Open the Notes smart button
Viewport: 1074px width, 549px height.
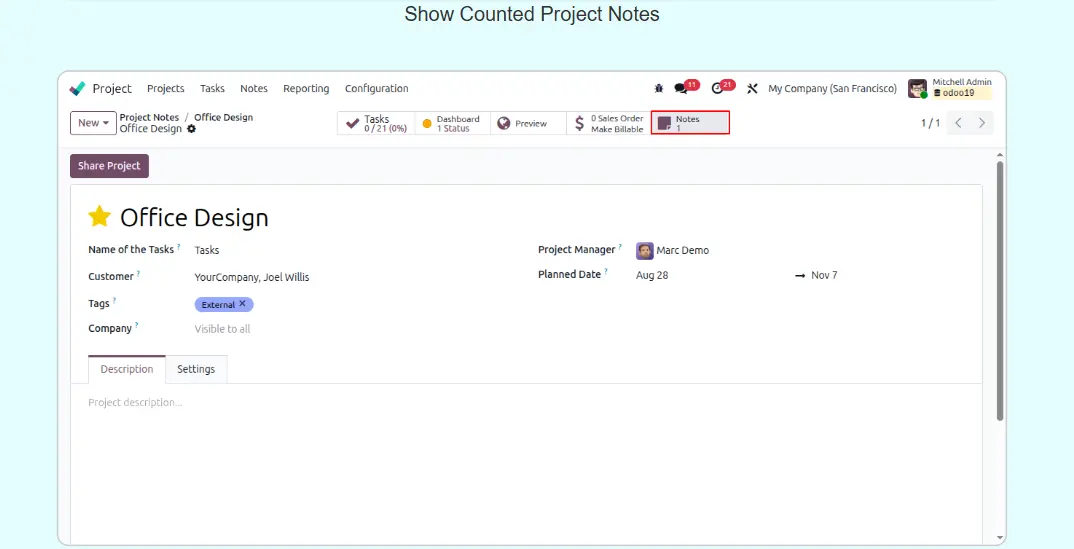[x=690, y=123]
